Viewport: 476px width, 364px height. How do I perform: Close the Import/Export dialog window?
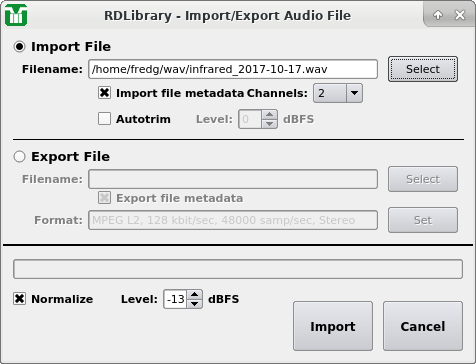point(460,15)
